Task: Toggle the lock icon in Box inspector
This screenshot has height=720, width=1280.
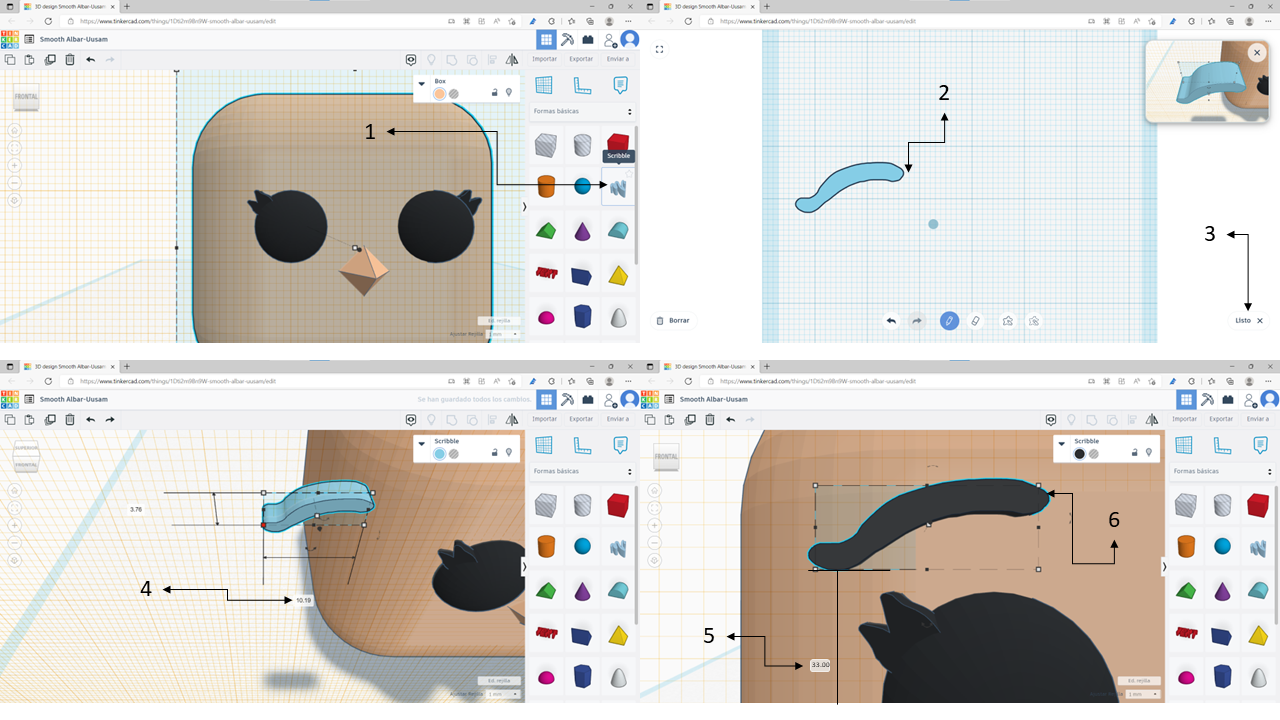Action: point(494,93)
